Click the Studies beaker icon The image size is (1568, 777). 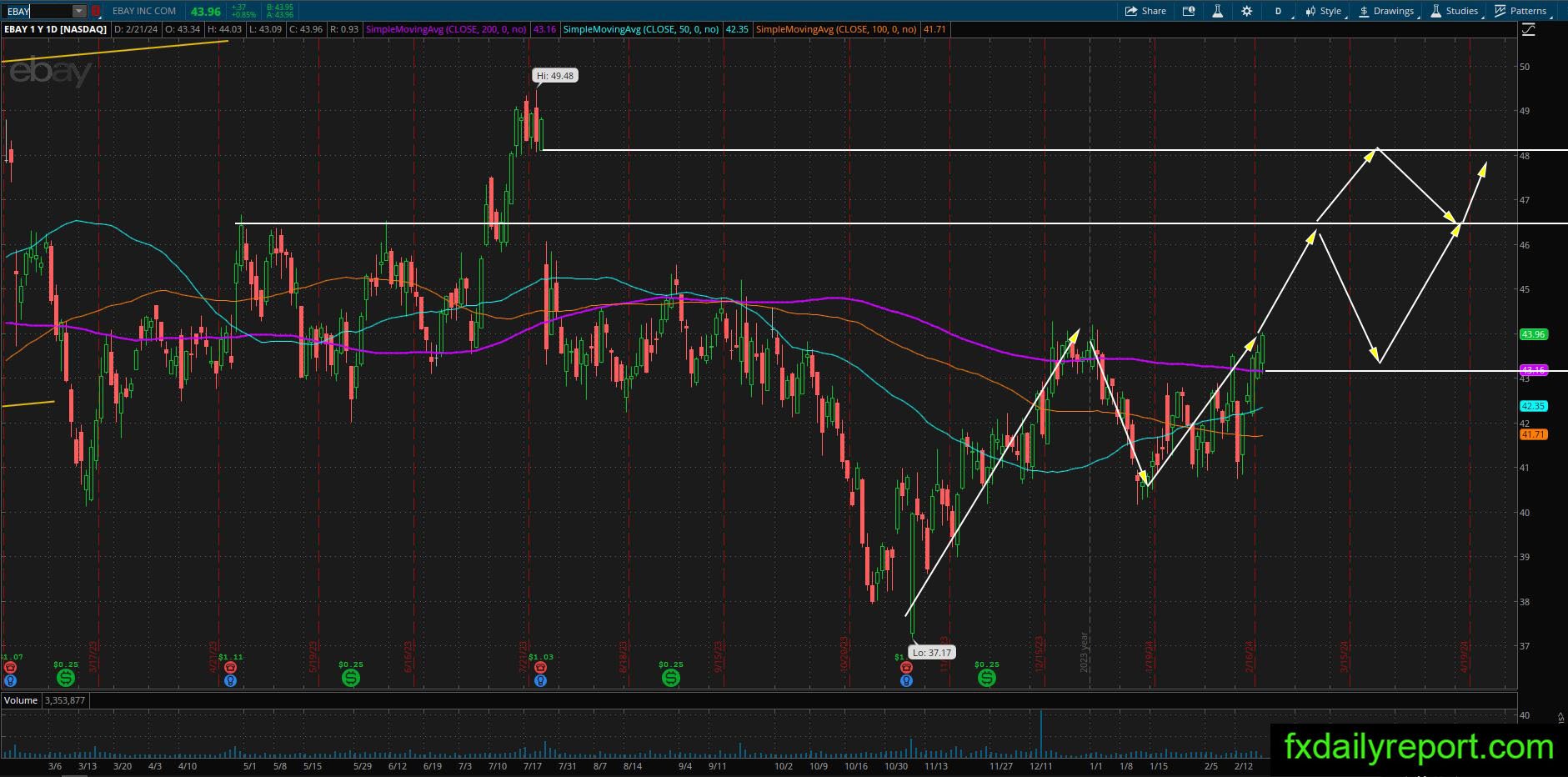[x=1436, y=11]
